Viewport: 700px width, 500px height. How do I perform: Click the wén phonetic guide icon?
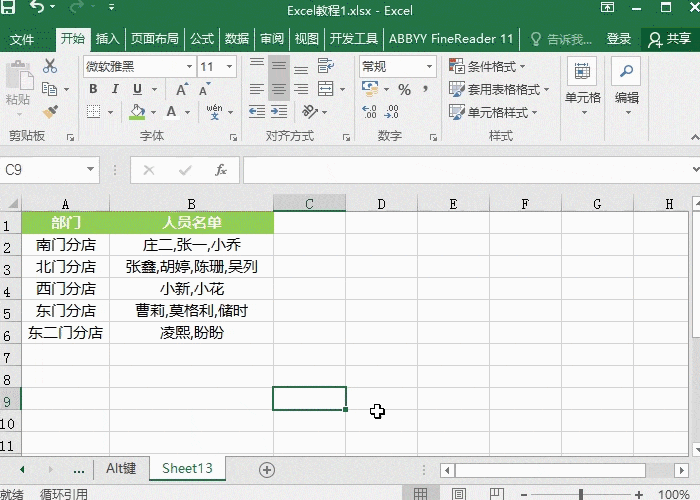214,112
